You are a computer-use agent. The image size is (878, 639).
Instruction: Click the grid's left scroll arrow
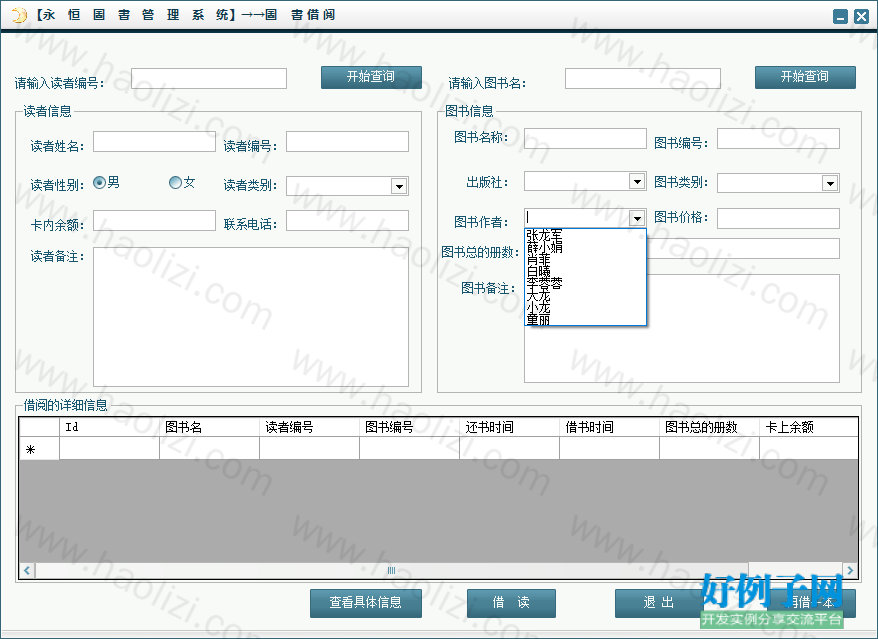pos(27,570)
